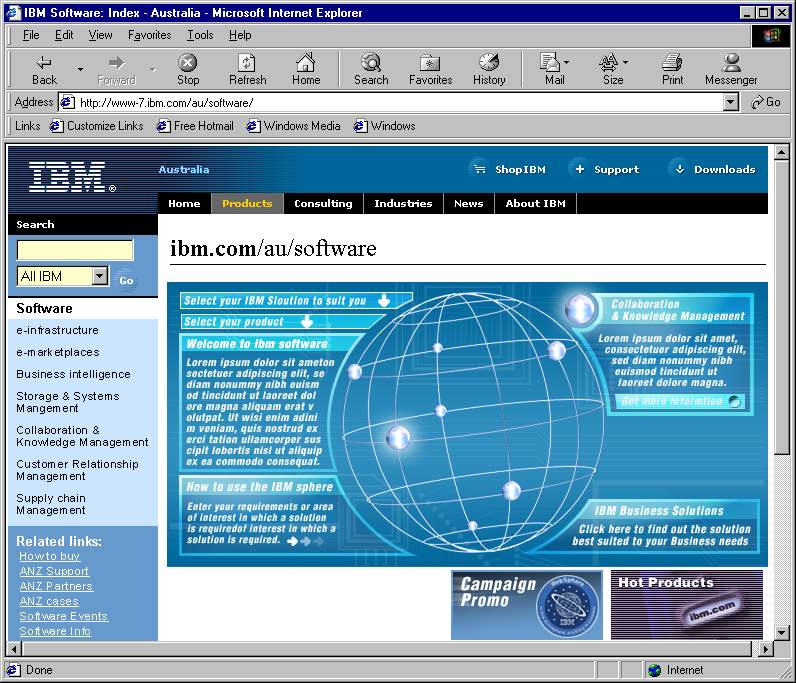Refresh the page with Refresh icon
The image size is (796, 683).
247,63
